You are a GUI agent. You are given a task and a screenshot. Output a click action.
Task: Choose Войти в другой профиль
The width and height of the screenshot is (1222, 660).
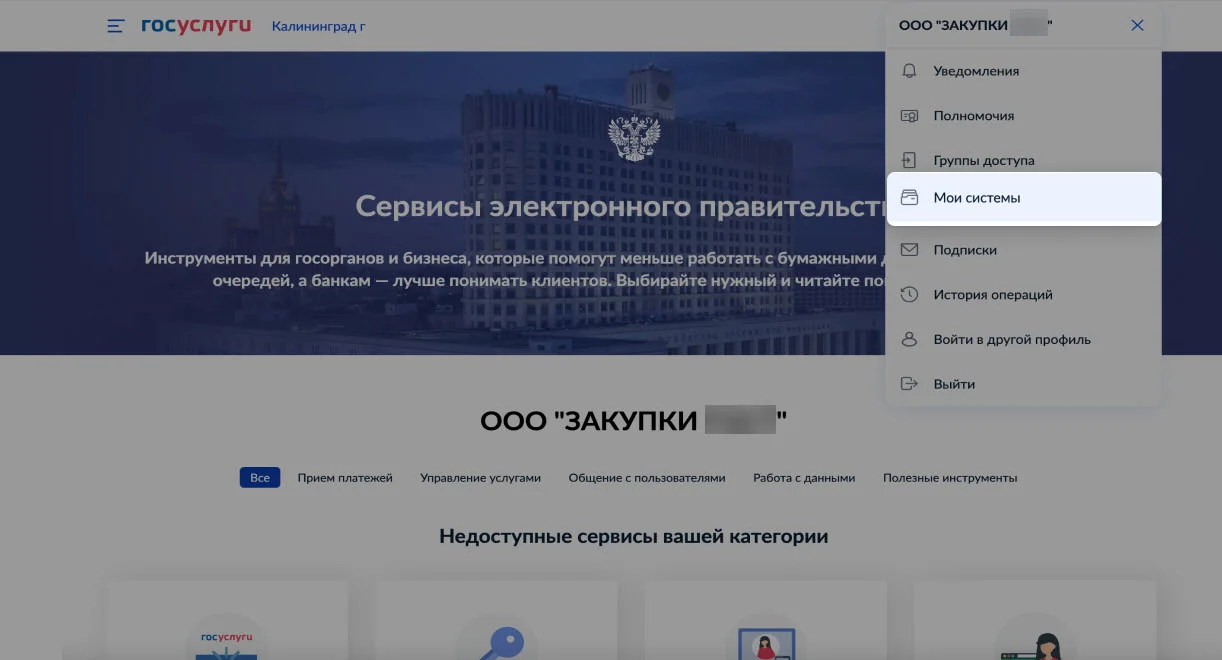(x=1023, y=339)
